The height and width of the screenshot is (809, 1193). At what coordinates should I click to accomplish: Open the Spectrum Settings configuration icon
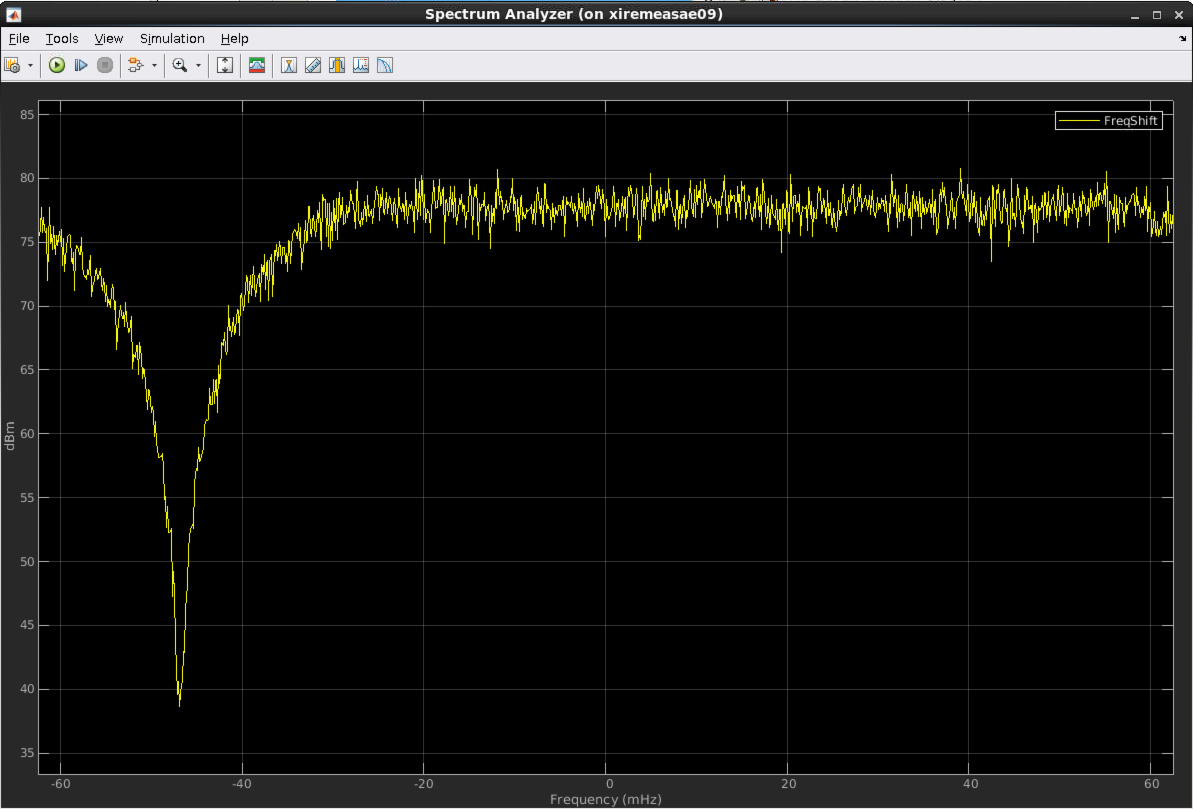(13, 65)
